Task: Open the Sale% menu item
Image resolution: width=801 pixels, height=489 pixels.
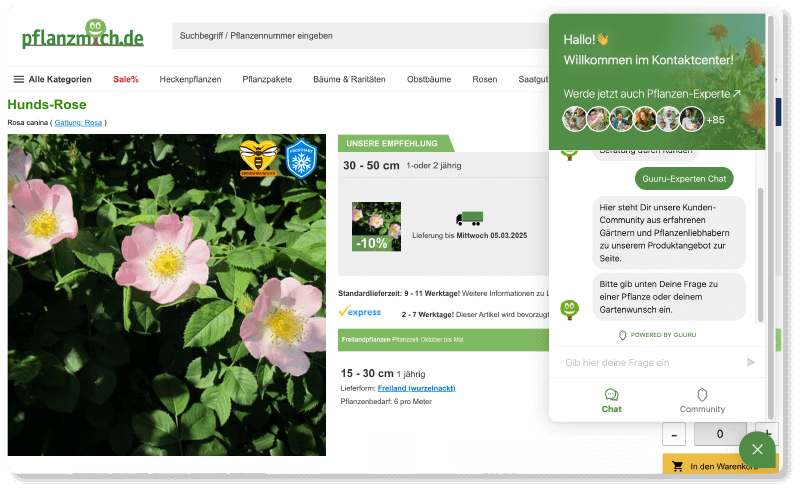Action: [126, 79]
